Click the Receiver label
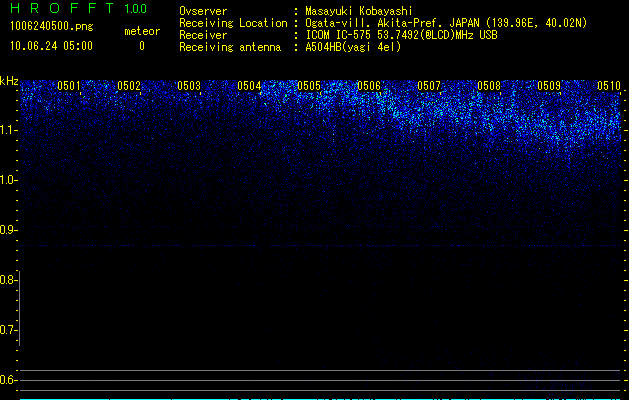629x400 pixels. 203,35
